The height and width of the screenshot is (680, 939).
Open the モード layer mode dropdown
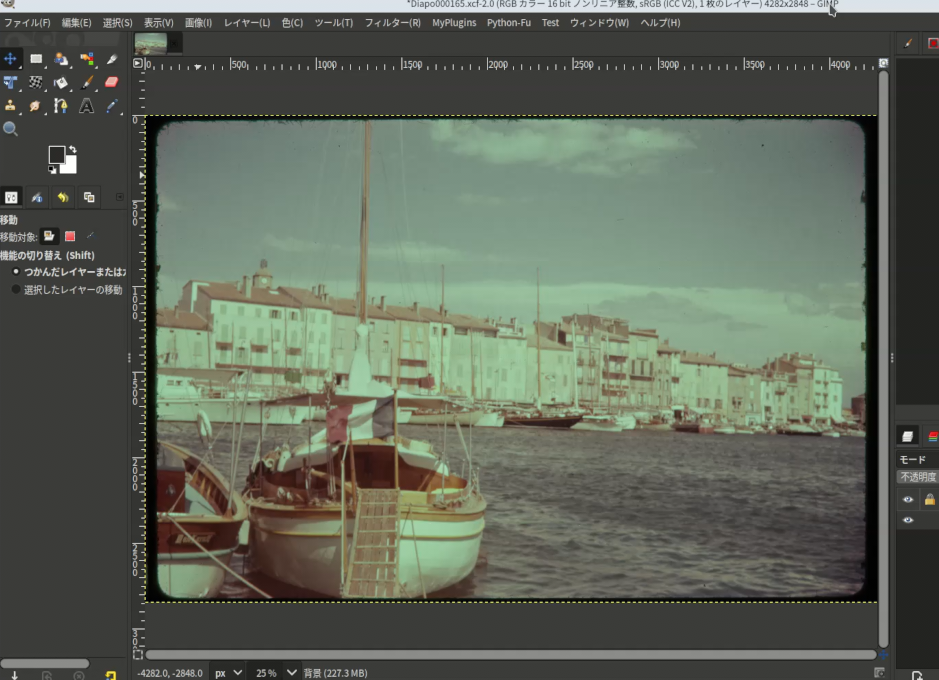pyautogui.click(x=917, y=460)
